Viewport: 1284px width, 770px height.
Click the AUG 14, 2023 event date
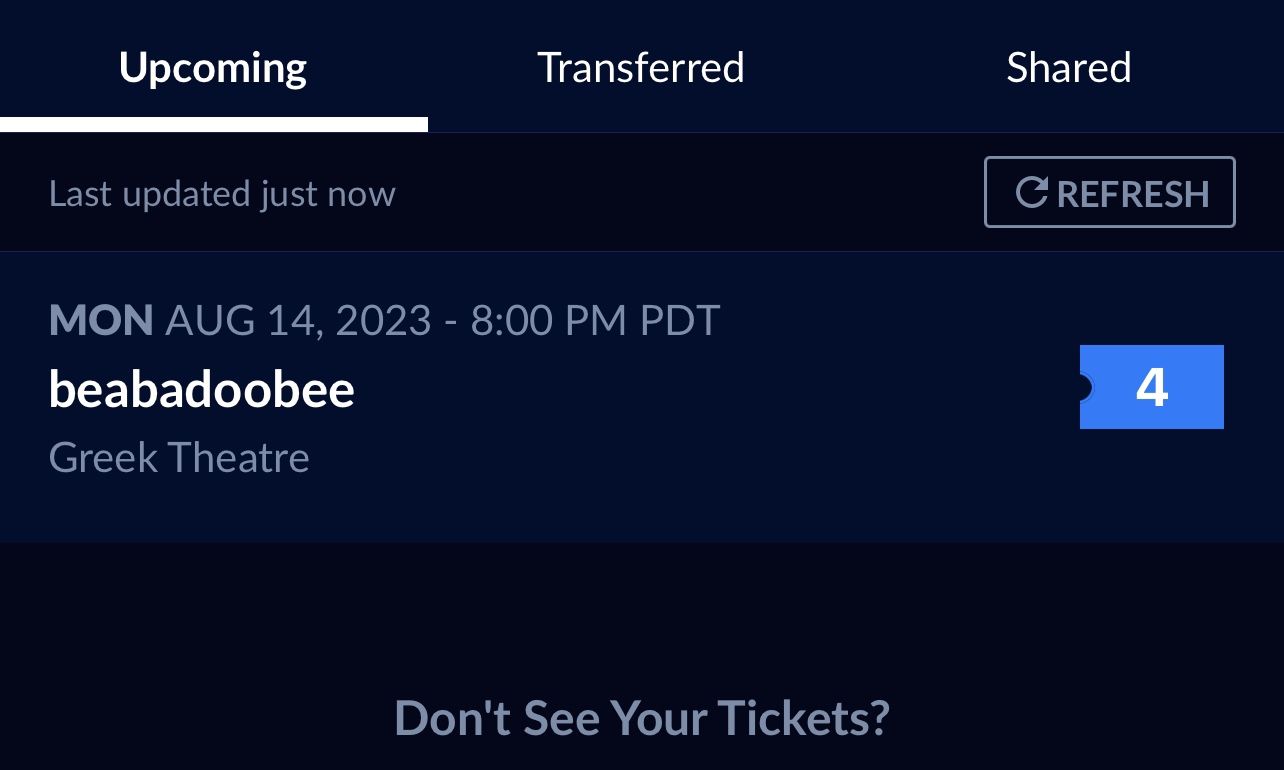[298, 321]
